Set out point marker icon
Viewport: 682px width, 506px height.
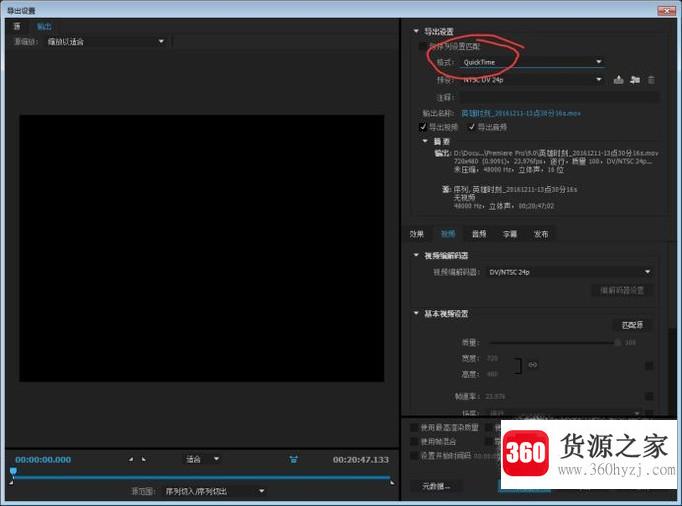coord(144,459)
